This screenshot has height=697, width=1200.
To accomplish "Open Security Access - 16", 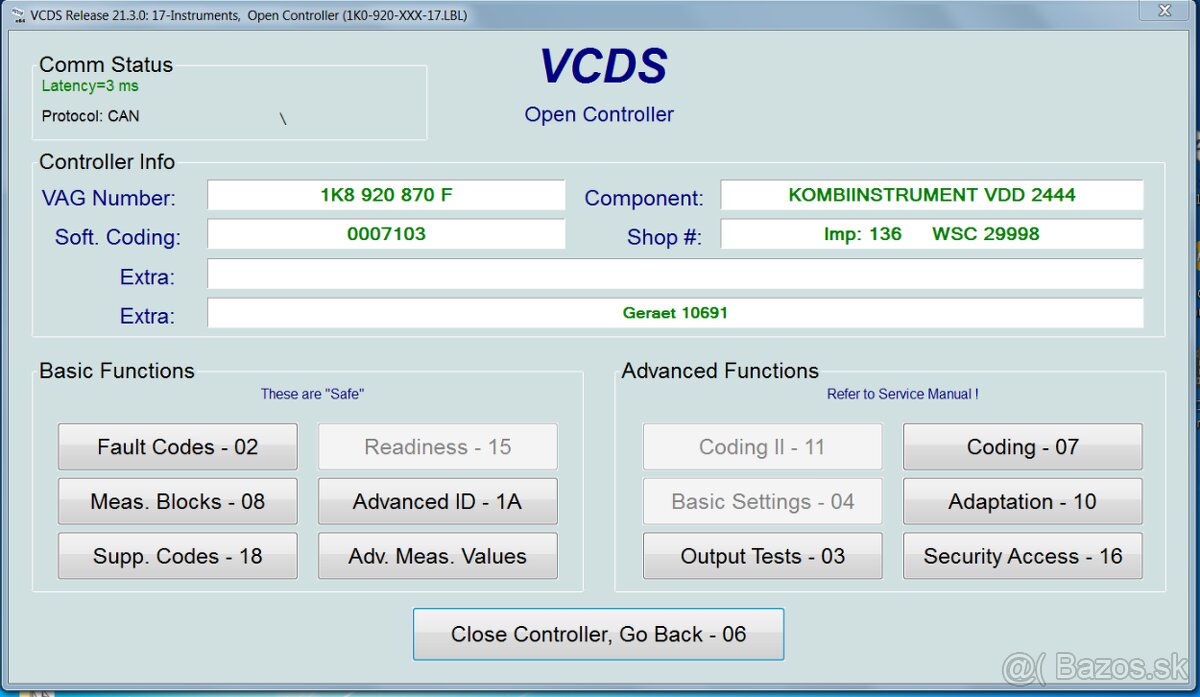I will point(1022,556).
